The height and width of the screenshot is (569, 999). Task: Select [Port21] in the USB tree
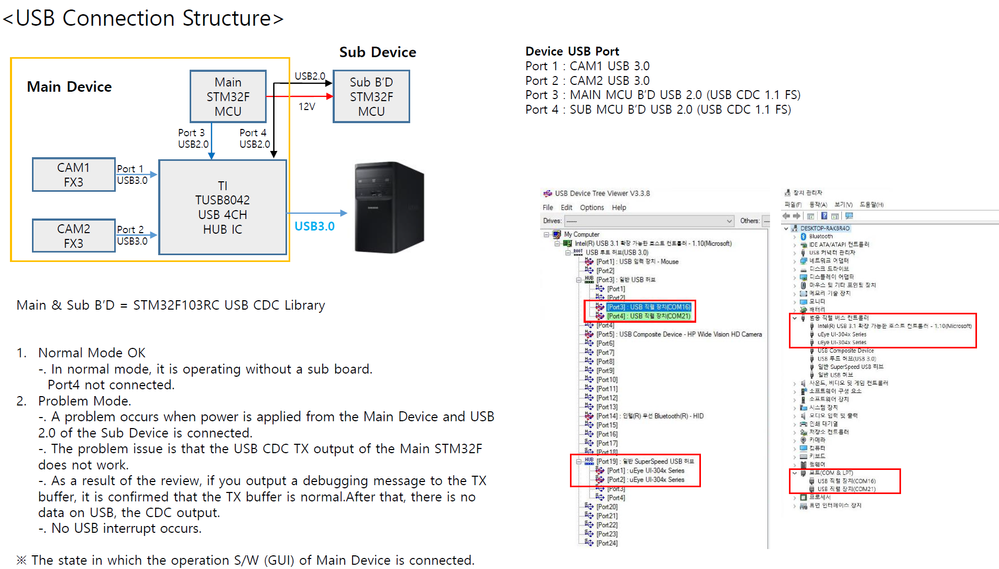click(607, 516)
